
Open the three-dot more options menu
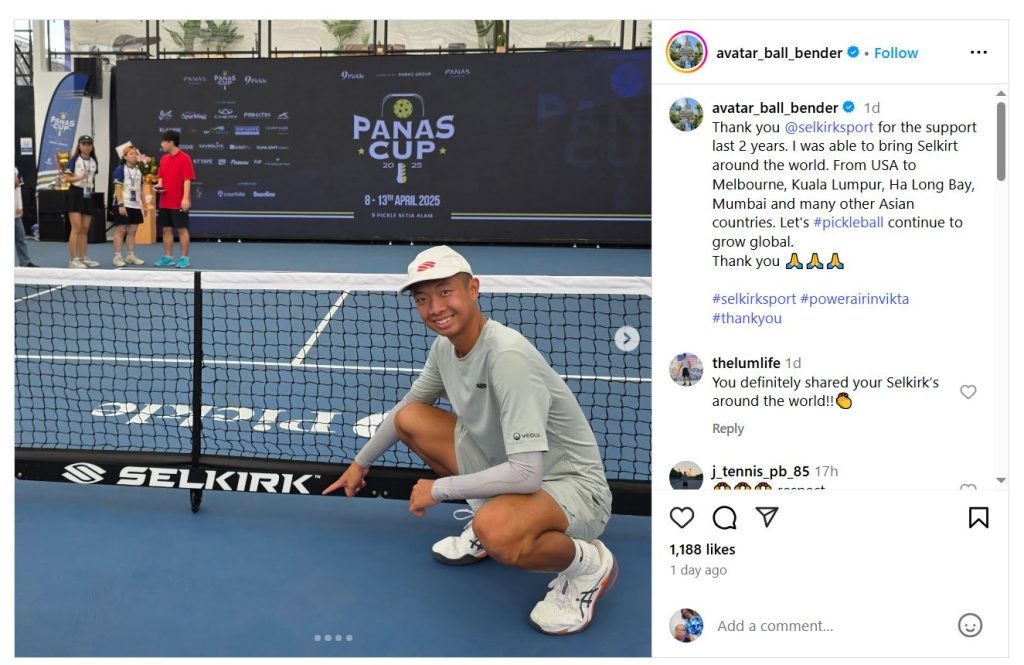tap(978, 52)
